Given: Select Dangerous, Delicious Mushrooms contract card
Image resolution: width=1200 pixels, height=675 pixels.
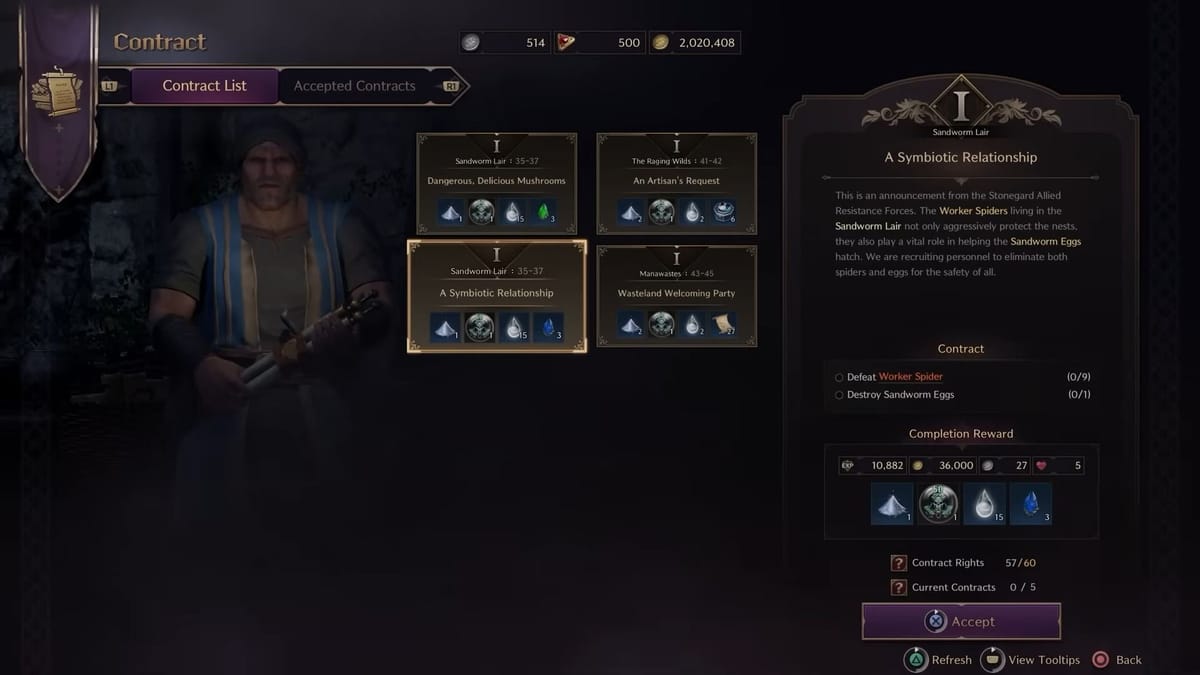Looking at the screenshot, I should [x=497, y=184].
